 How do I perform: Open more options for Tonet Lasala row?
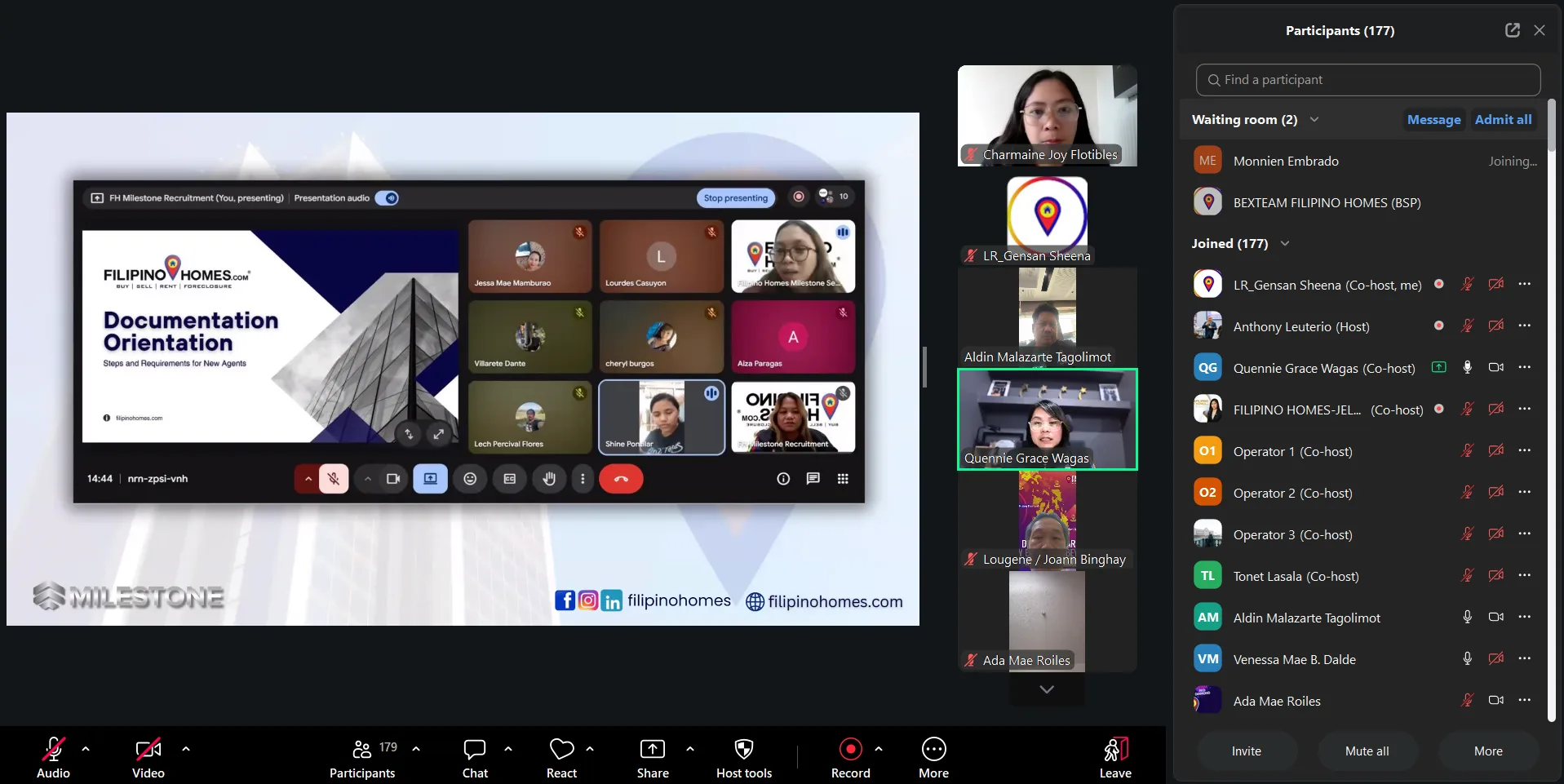pyautogui.click(x=1525, y=575)
